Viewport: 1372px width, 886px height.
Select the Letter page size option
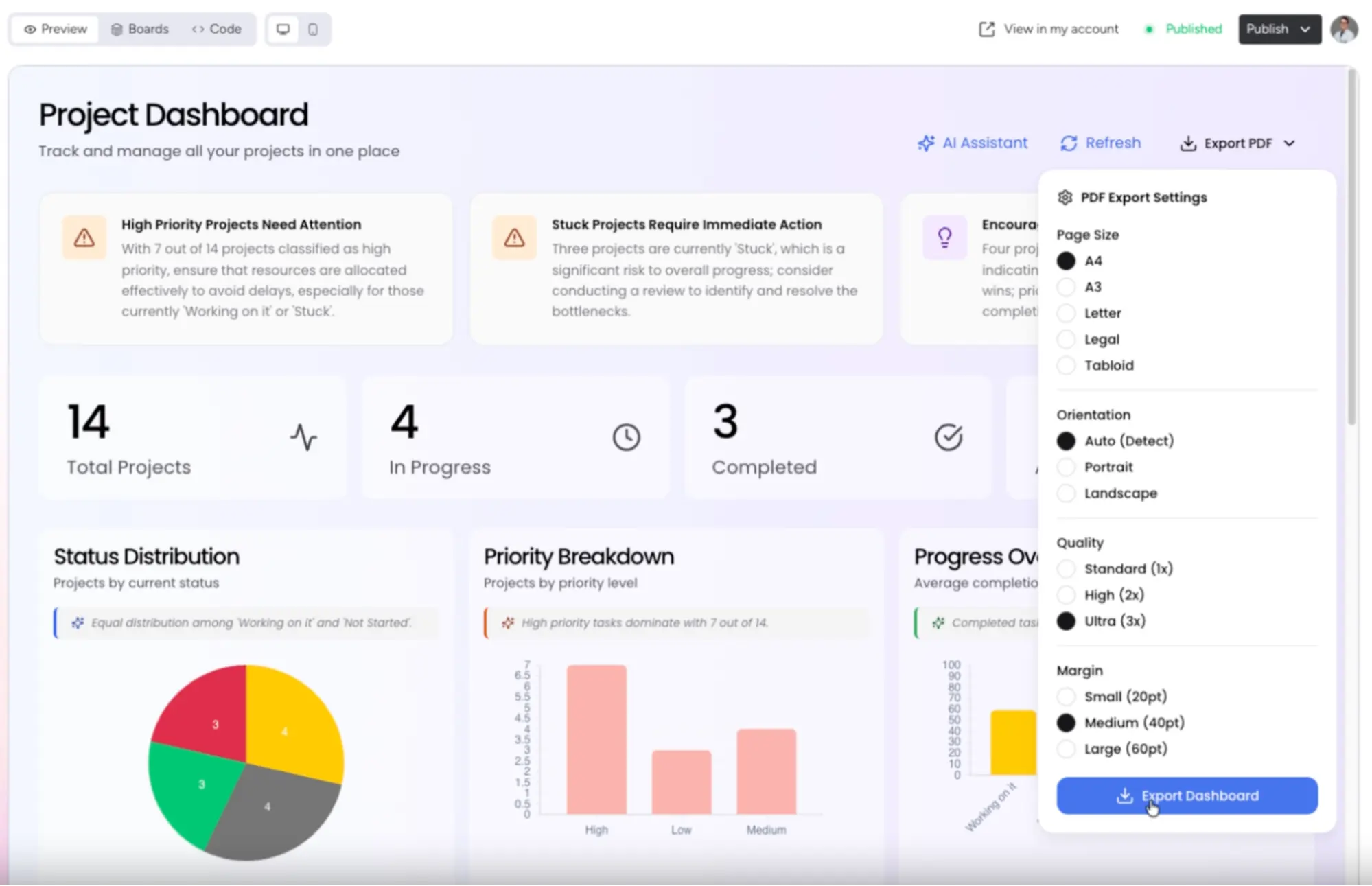[x=1066, y=313]
